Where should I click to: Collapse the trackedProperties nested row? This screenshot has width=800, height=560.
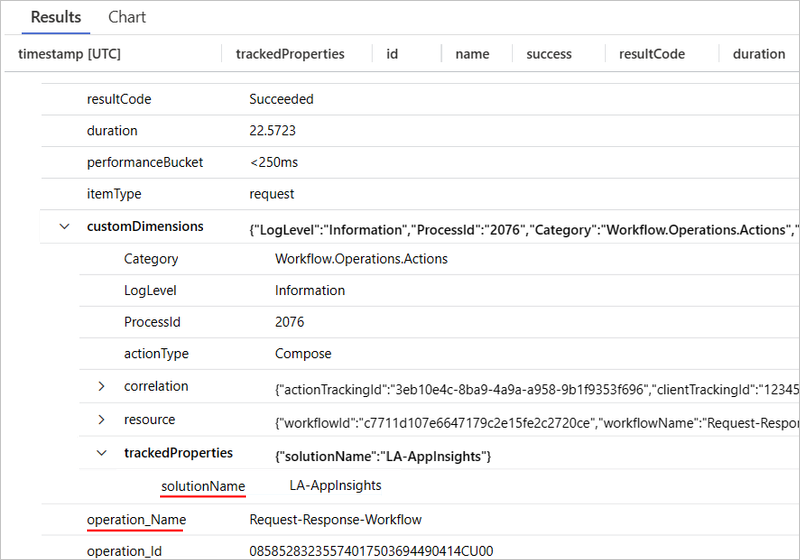pyautogui.click(x=102, y=453)
